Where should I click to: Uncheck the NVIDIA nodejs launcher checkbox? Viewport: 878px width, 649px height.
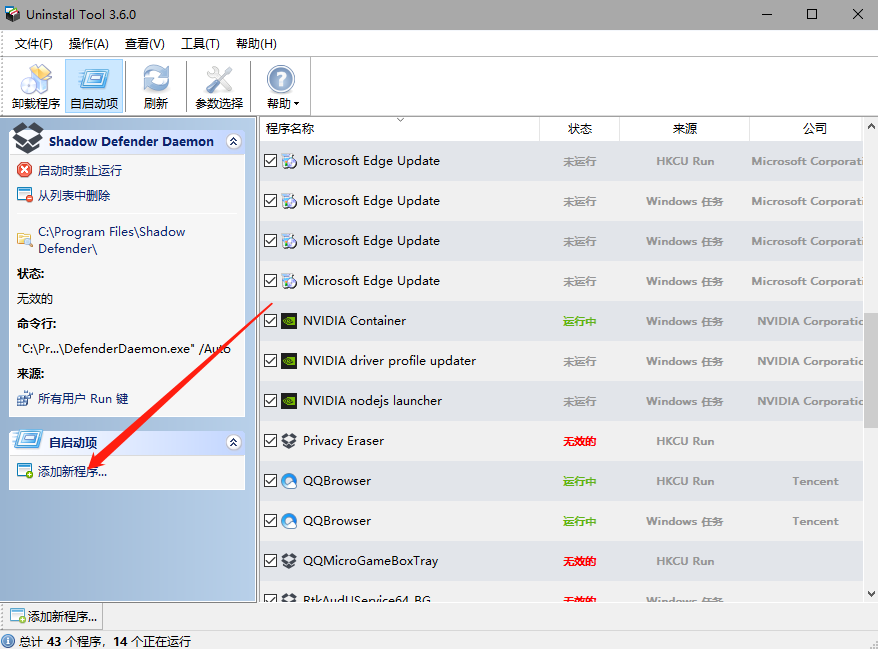[x=270, y=401]
